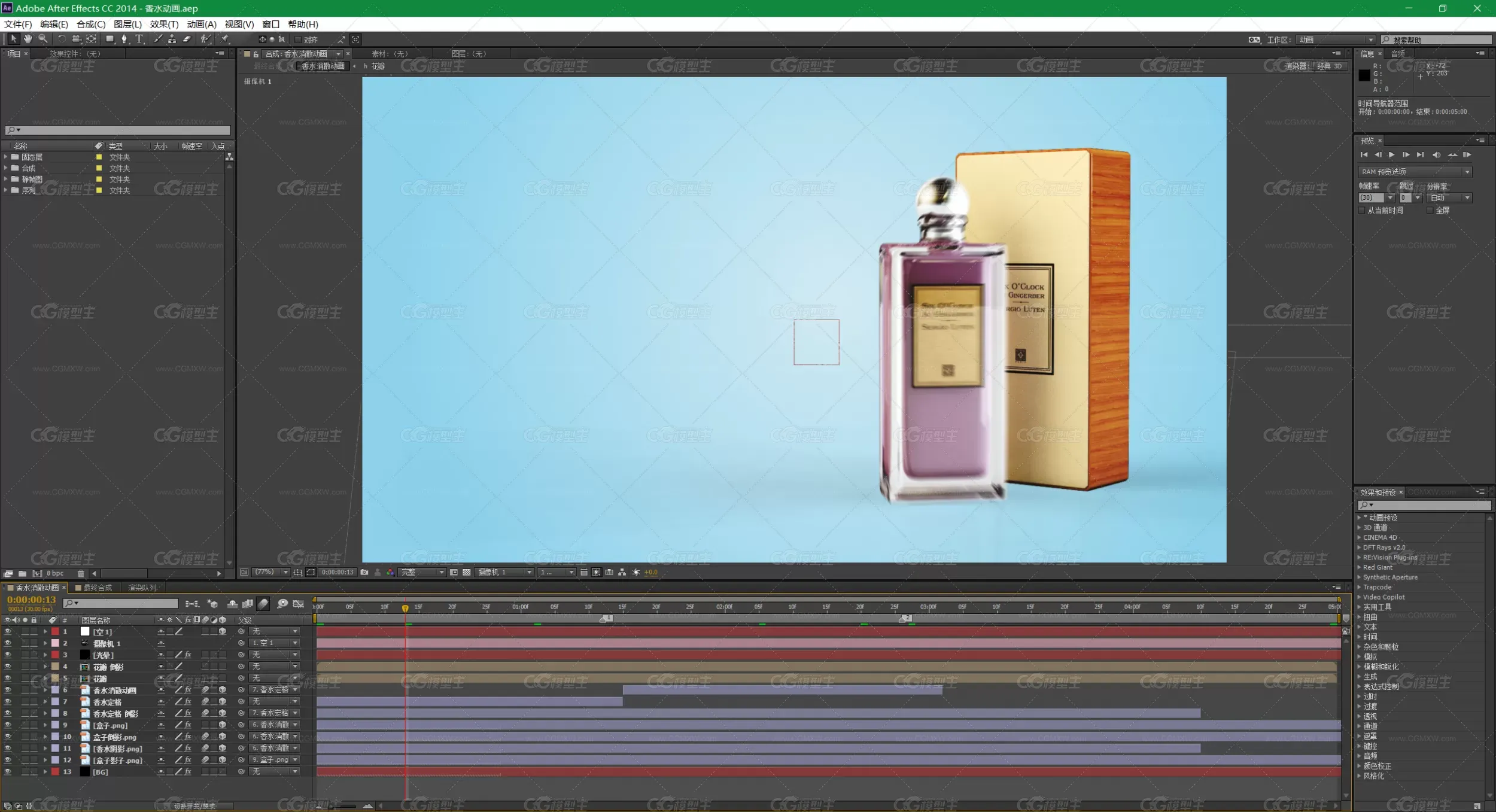Click the composition mini-flowchart icon in timeline
This screenshot has height=812, width=1496.
click(x=192, y=604)
